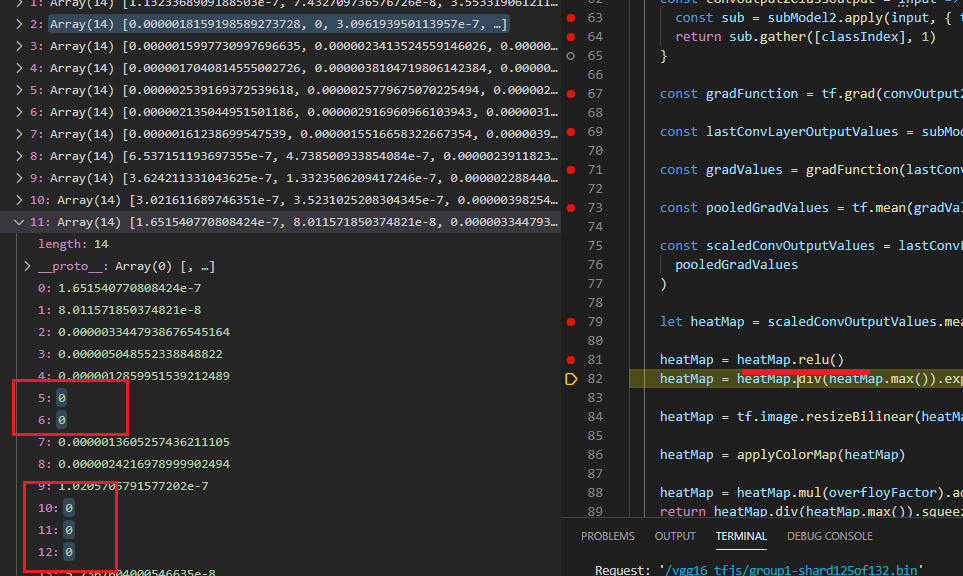963x576 pixels.
Task: Expand array entry 6 chevron
Action: coord(19,112)
